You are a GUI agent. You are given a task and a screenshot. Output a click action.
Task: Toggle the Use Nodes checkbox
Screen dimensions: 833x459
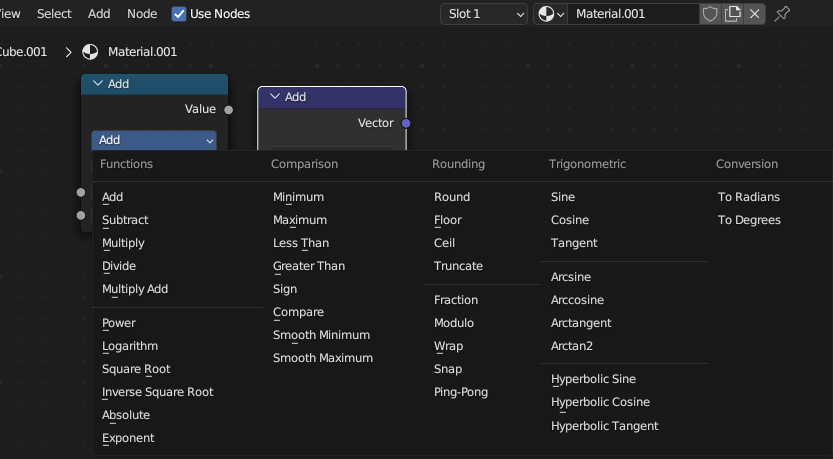179,14
